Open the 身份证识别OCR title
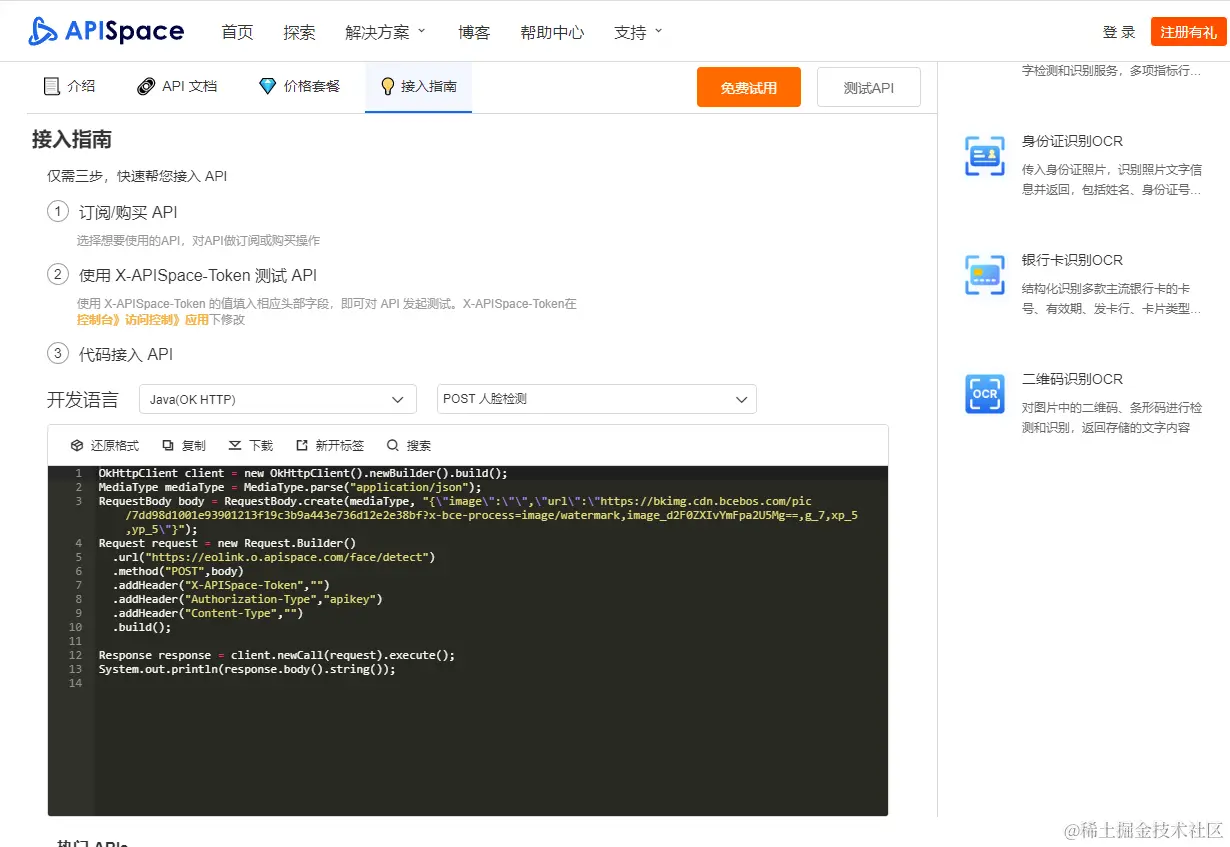Viewport: 1230px width, 847px height. [x=1072, y=141]
